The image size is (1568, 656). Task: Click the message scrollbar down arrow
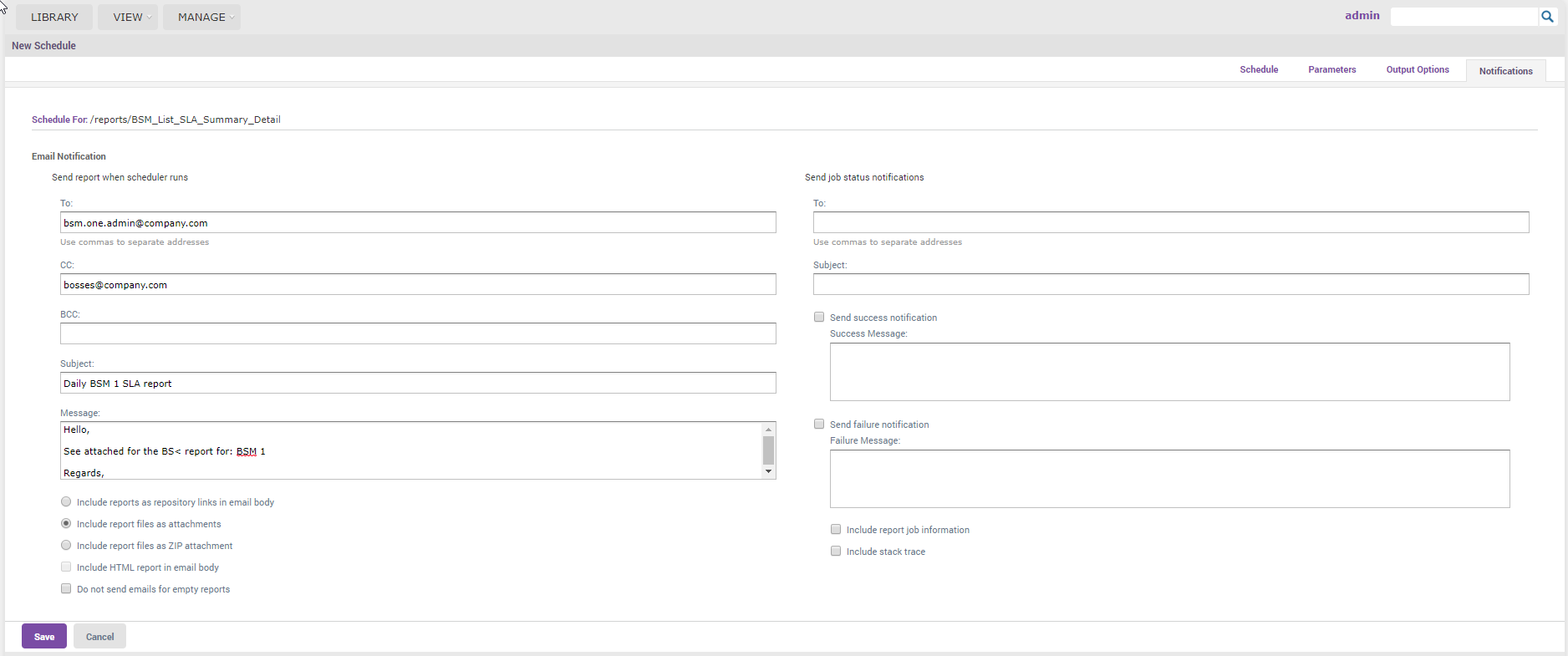point(768,472)
